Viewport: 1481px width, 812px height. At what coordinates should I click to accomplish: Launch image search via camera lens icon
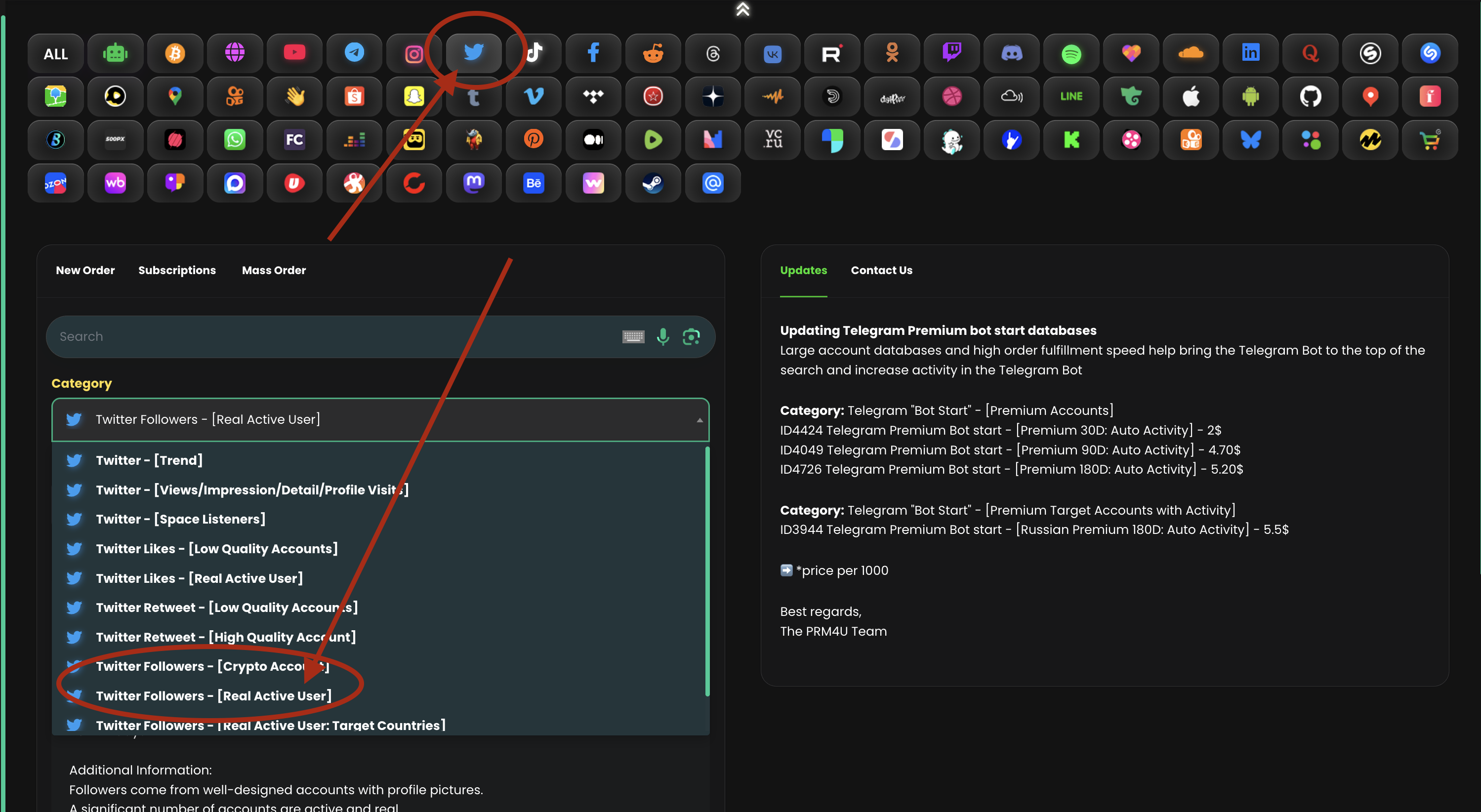coord(691,337)
